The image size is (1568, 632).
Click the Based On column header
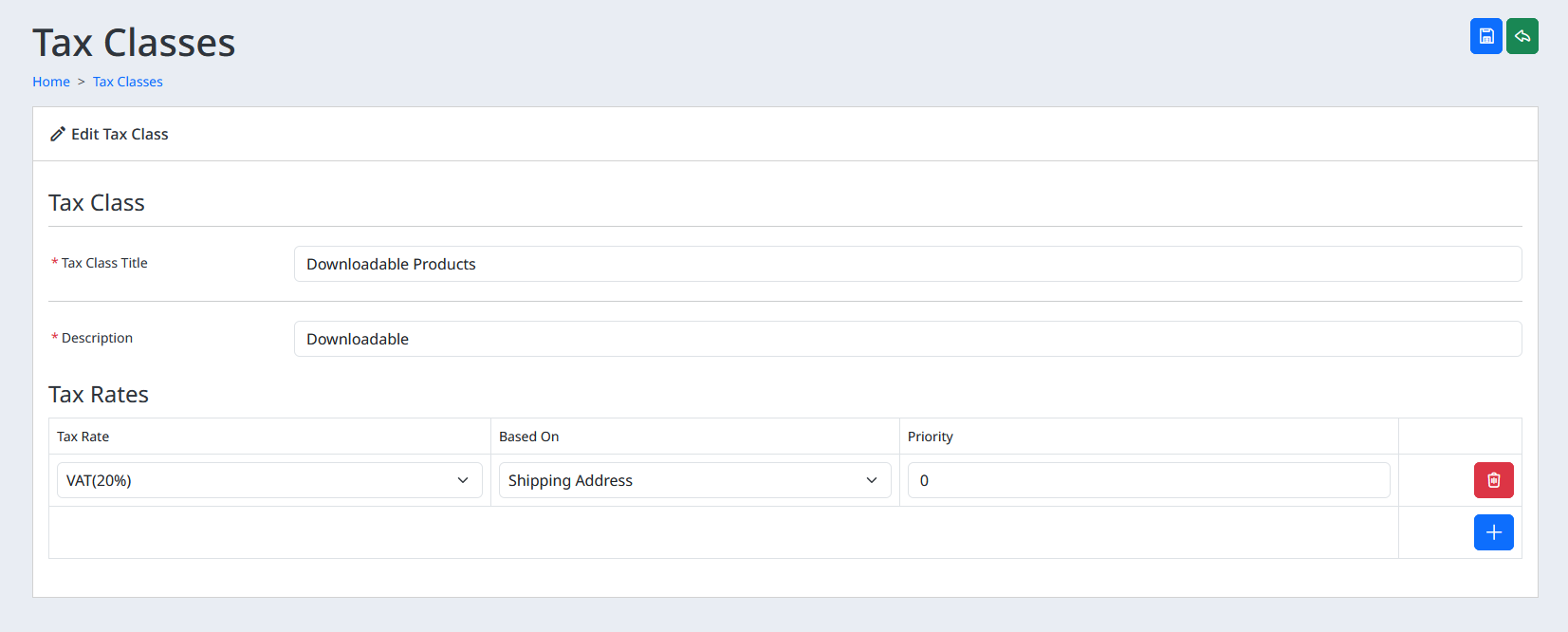coord(529,437)
